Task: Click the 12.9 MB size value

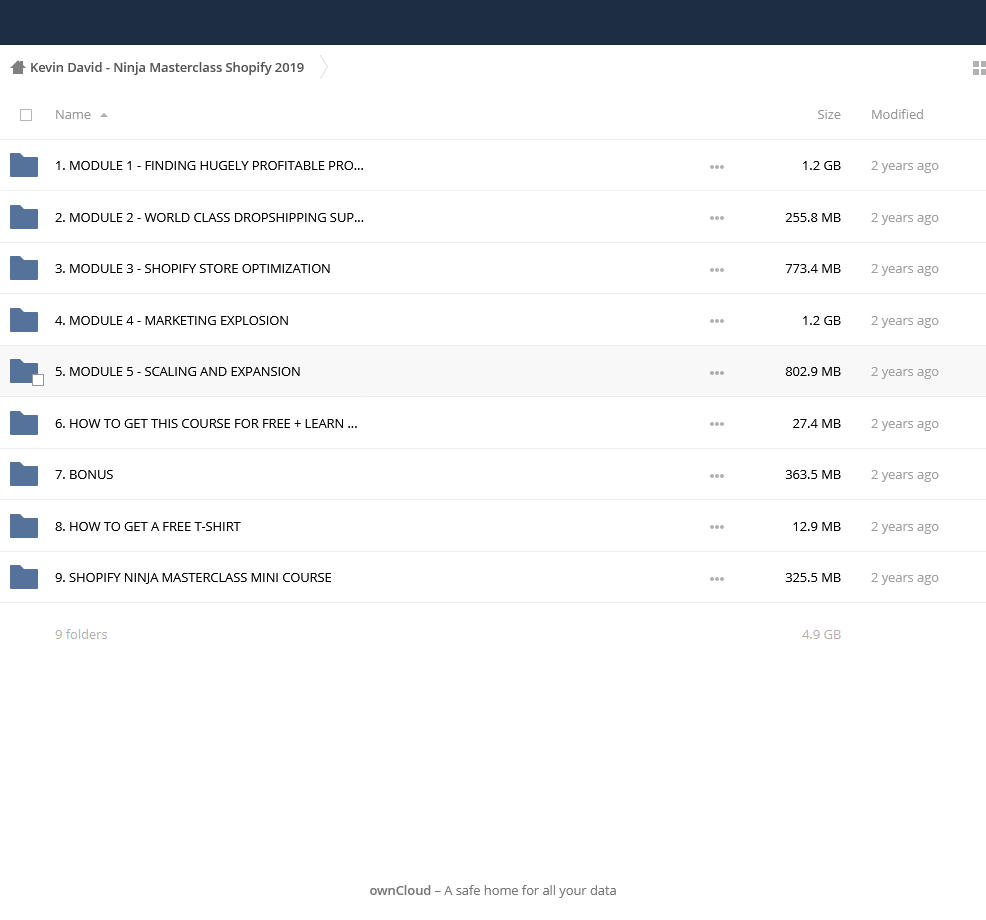Action: pos(816,526)
